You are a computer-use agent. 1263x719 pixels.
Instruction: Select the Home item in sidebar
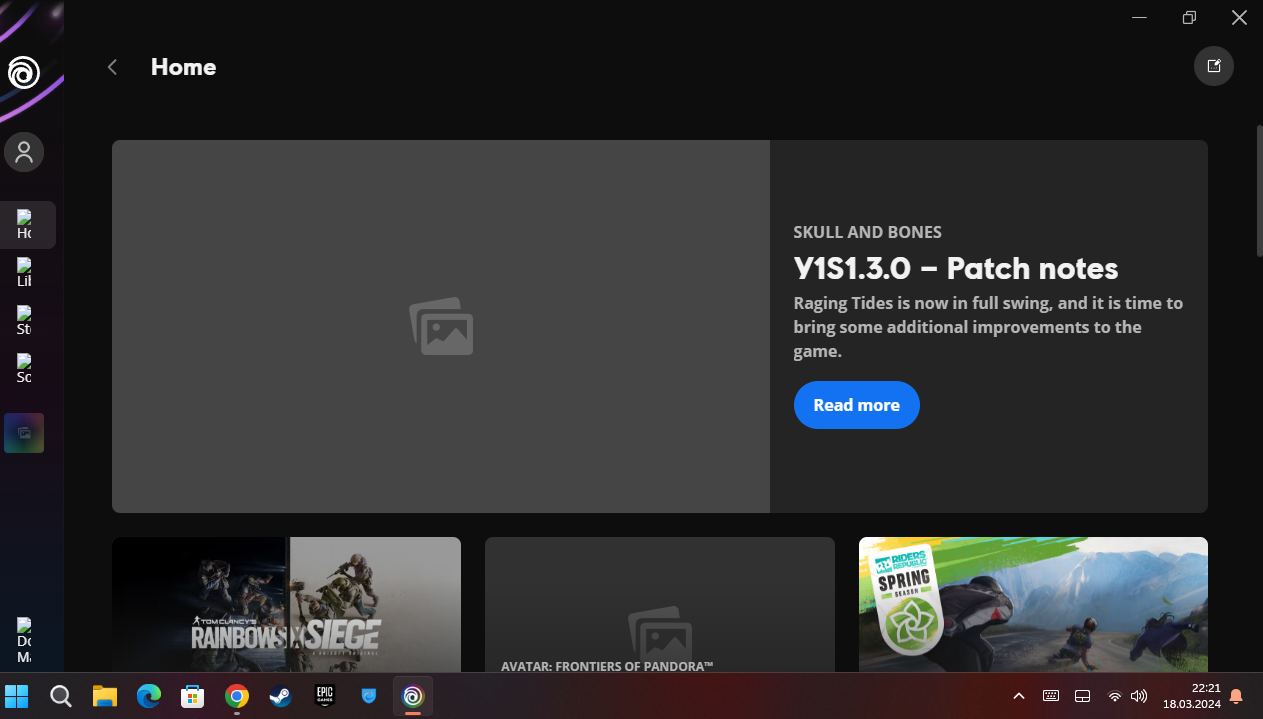(28, 225)
